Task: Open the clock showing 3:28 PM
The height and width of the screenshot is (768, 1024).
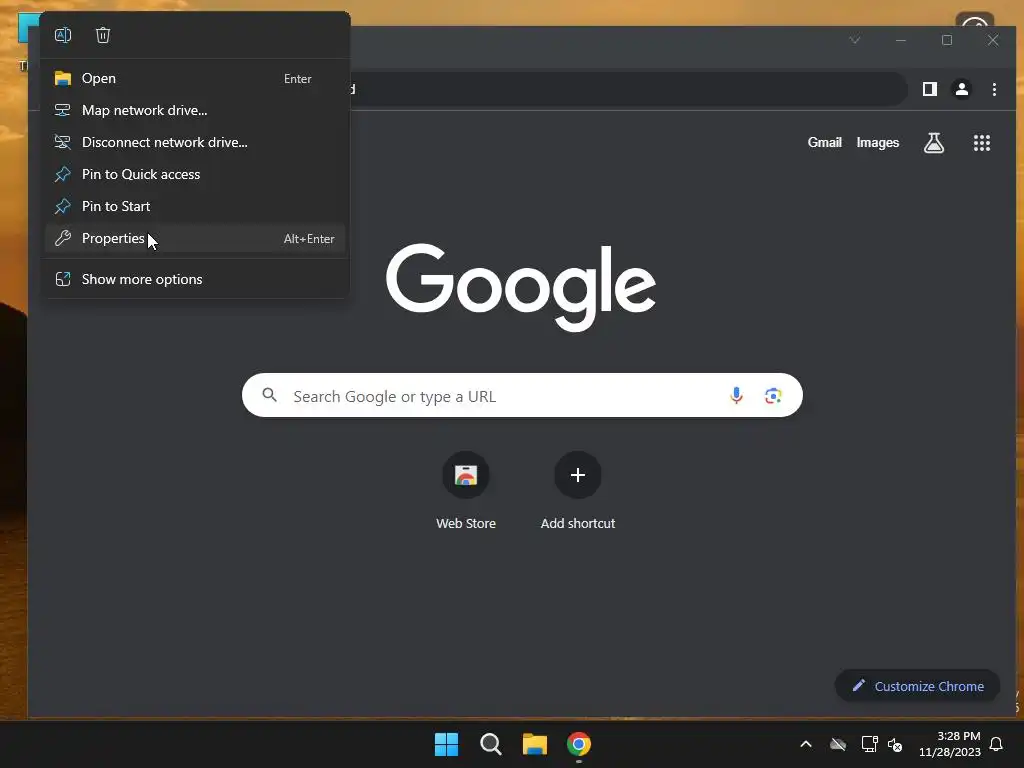Action: [x=950, y=744]
